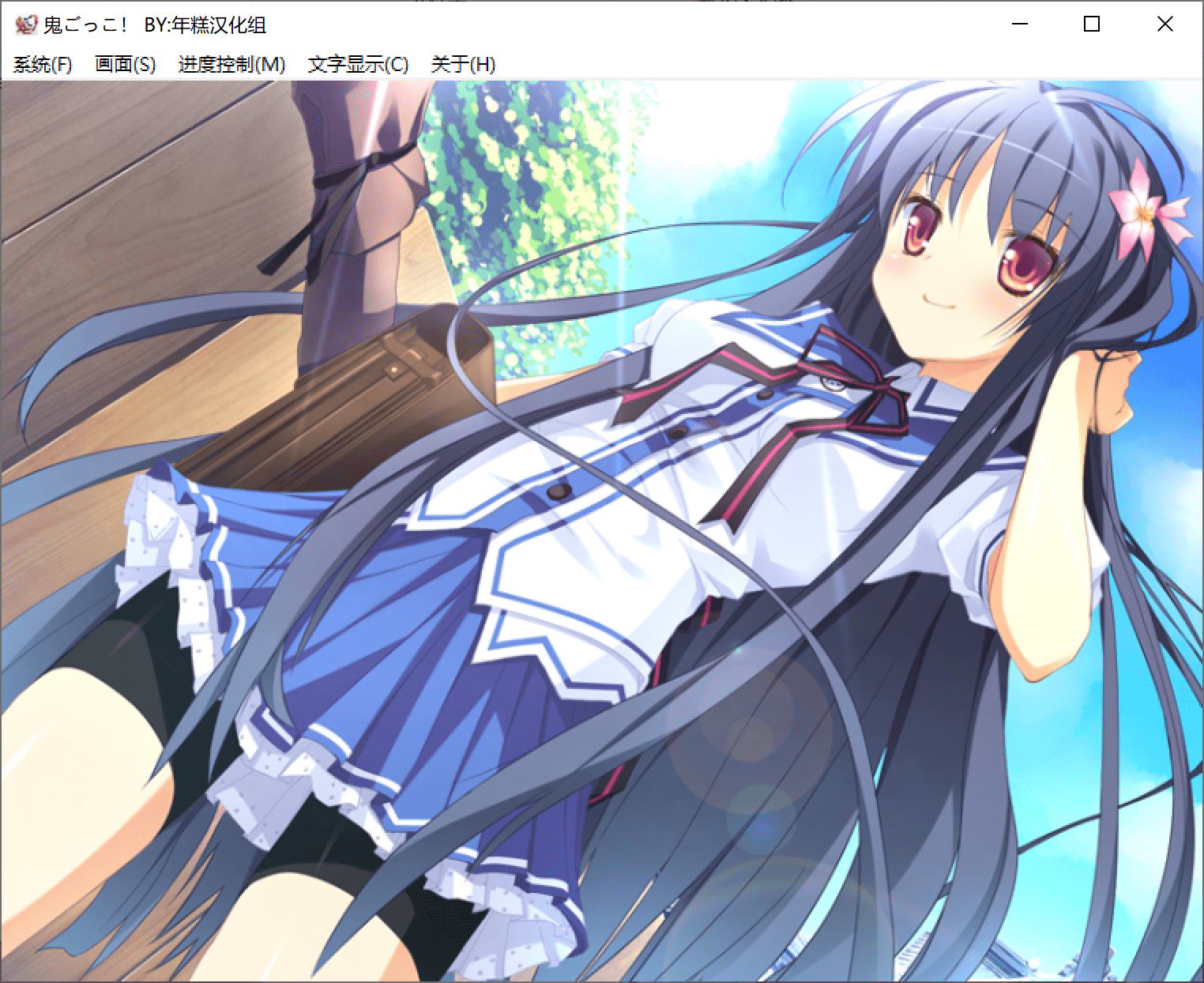The image size is (1204, 983).
Task: Click the window title text 鬼ごっこ!
Action: point(85,25)
